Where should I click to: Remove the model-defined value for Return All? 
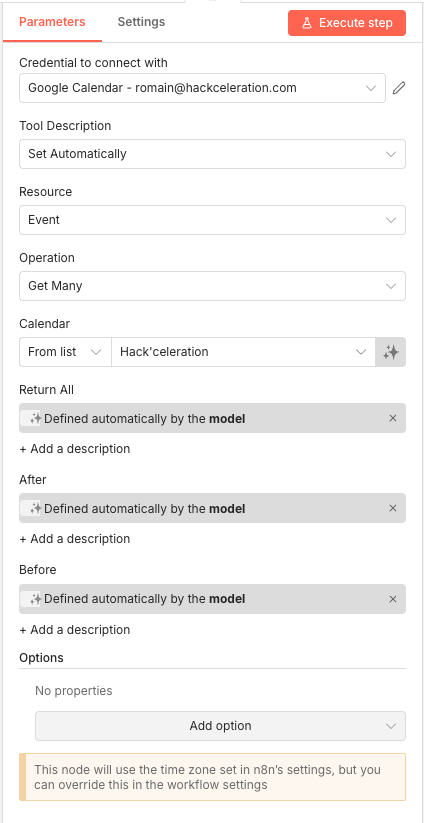(x=393, y=418)
